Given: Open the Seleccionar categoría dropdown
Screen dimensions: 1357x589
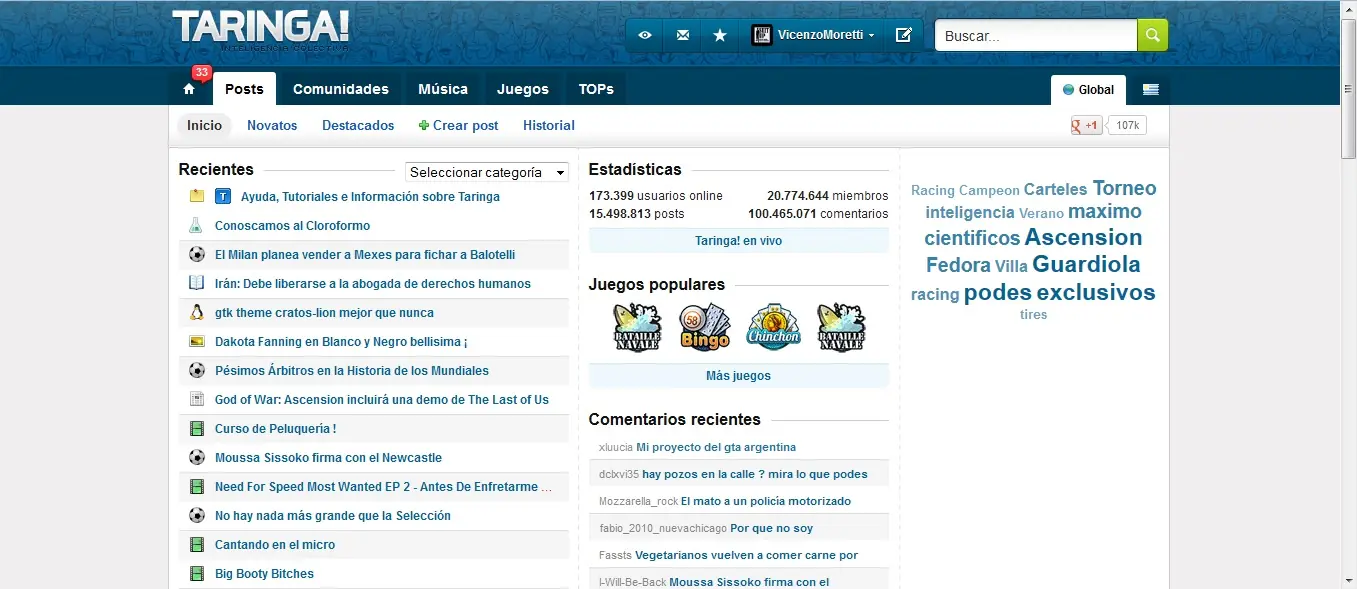Looking at the screenshot, I should click(487, 172).
